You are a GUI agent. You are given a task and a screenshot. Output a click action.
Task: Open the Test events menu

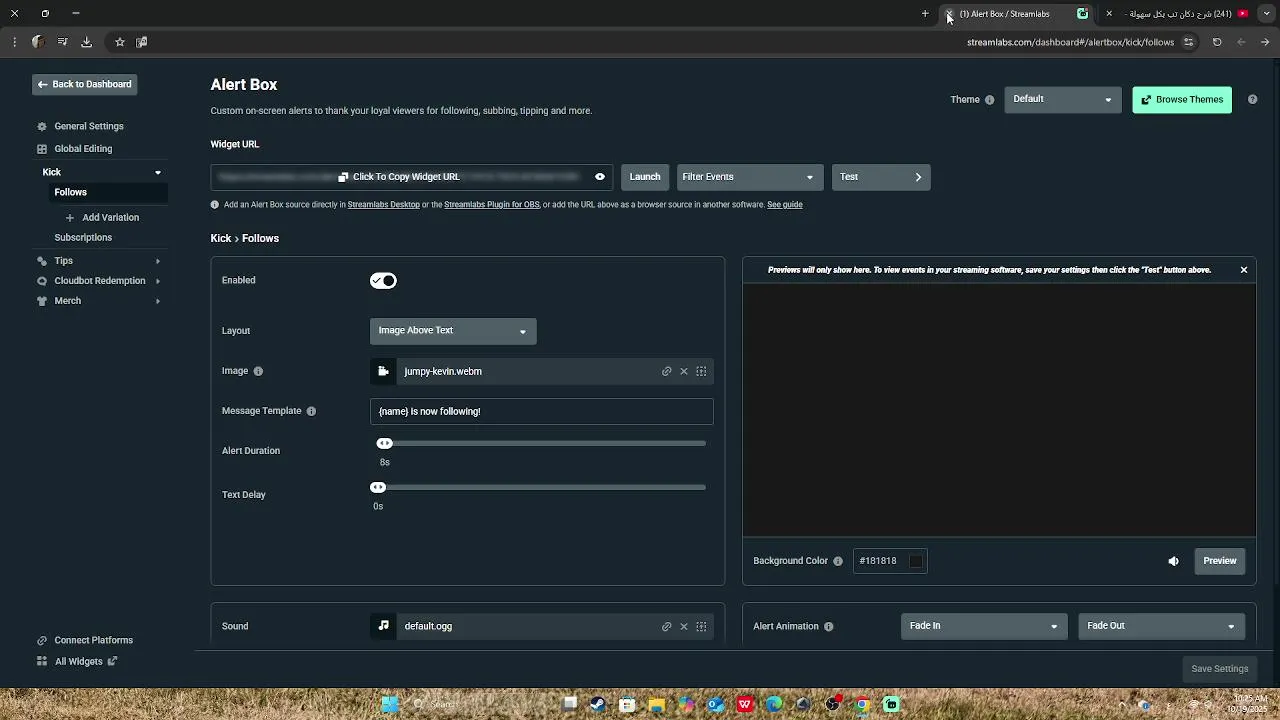pyautogui.click(x=881, y=177)
